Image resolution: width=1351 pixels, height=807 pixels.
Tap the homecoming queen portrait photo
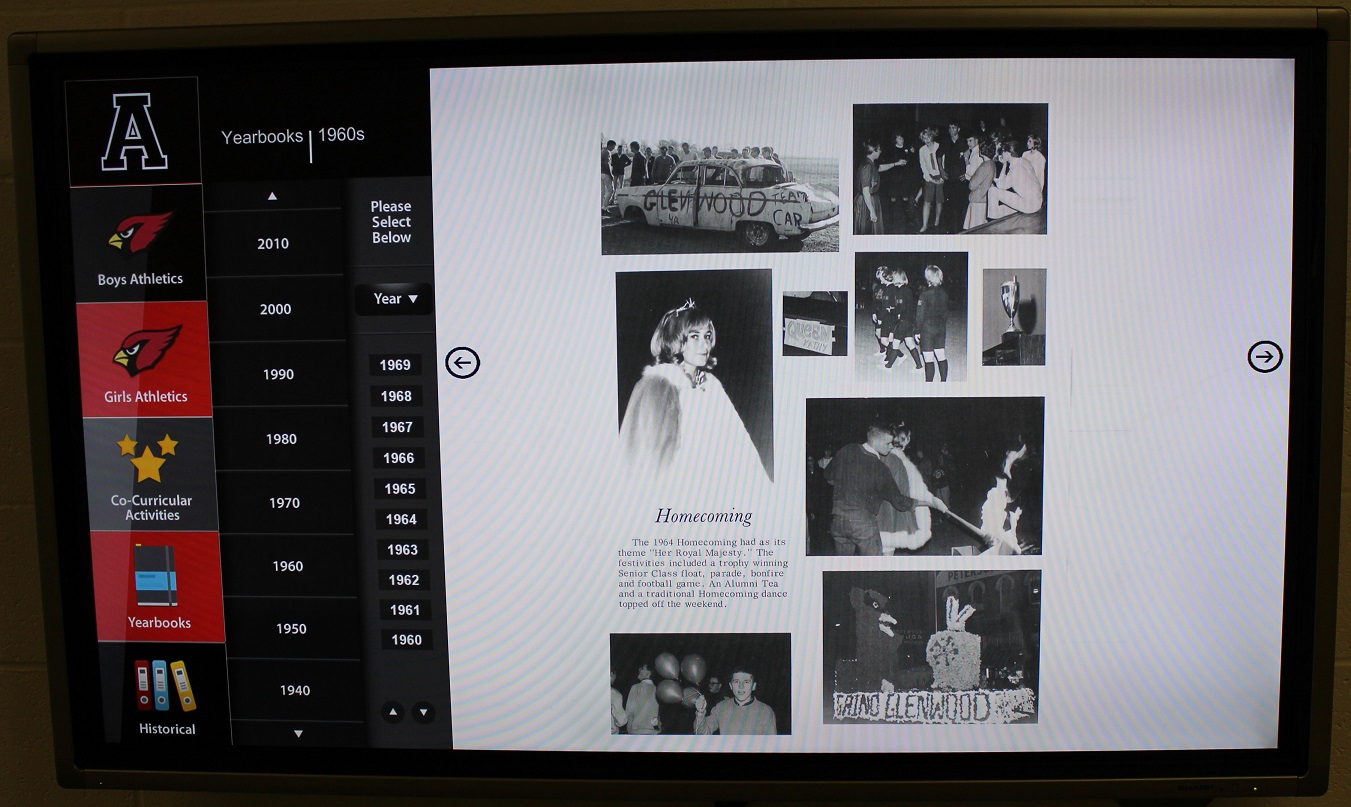[694, 376]
